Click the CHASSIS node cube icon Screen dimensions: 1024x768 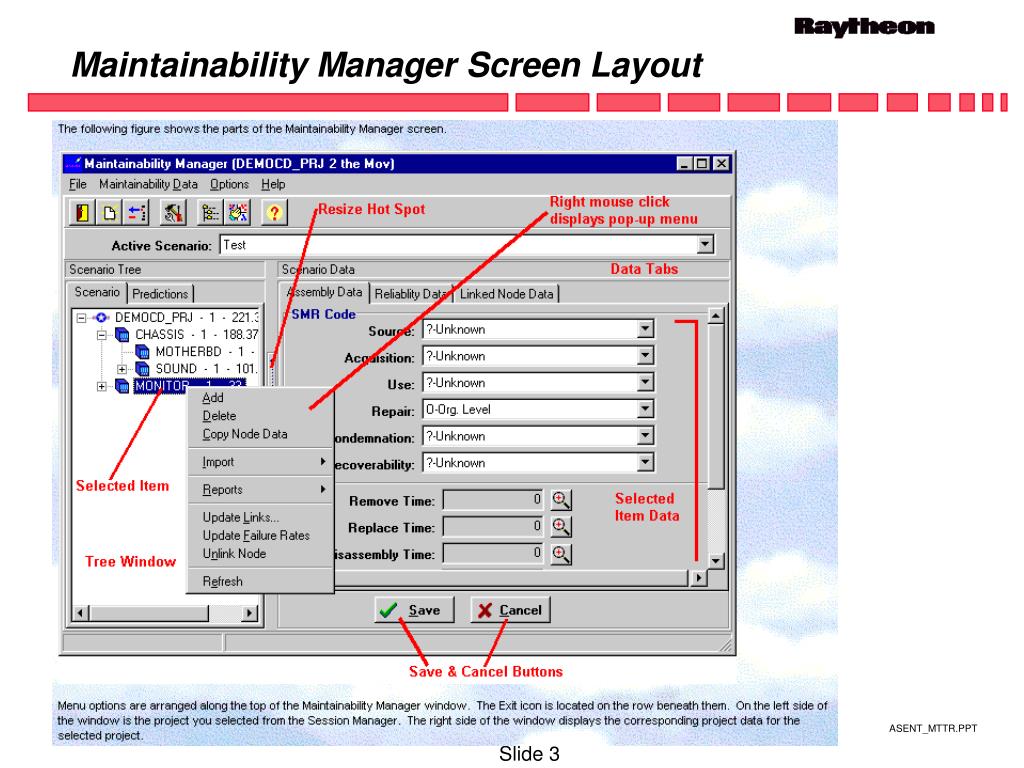pos(122,334)
